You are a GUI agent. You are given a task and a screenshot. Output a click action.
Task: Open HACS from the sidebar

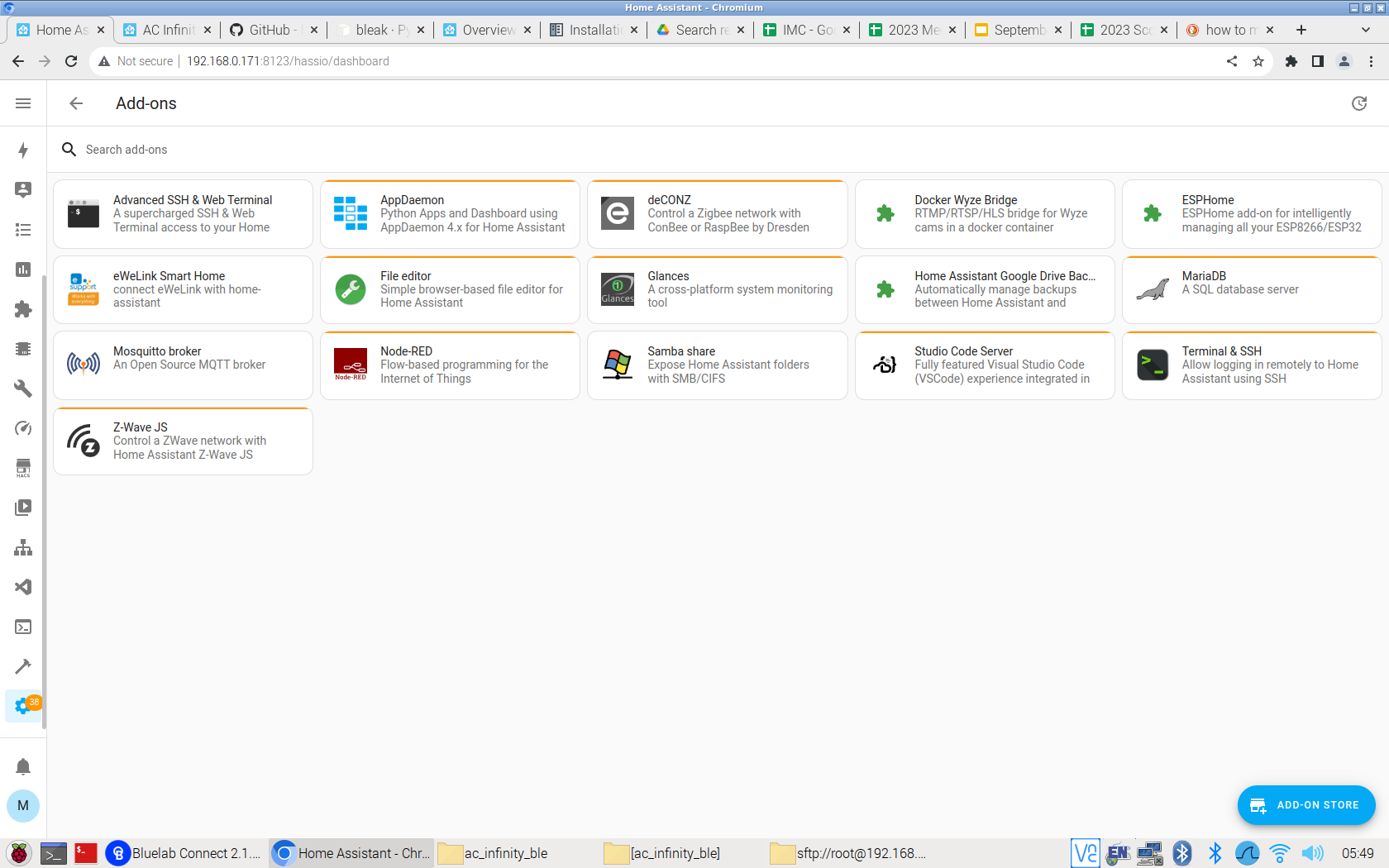(x=23, y=468)
